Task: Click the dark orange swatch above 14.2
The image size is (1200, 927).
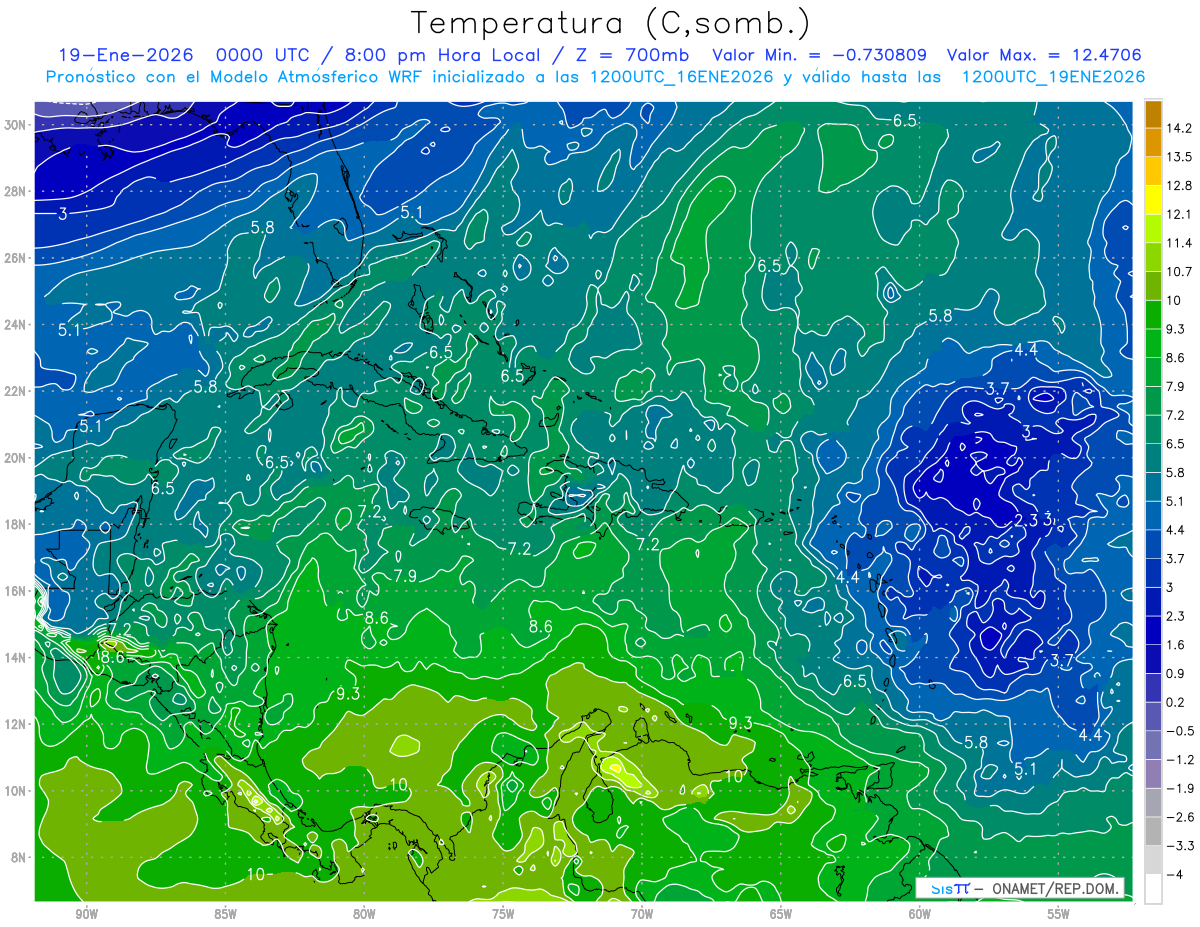Action: [1153, 114]
